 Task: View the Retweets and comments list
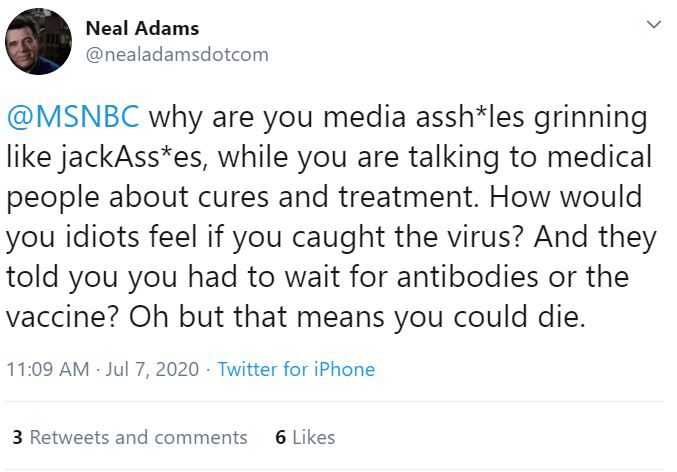pos(138,437)
